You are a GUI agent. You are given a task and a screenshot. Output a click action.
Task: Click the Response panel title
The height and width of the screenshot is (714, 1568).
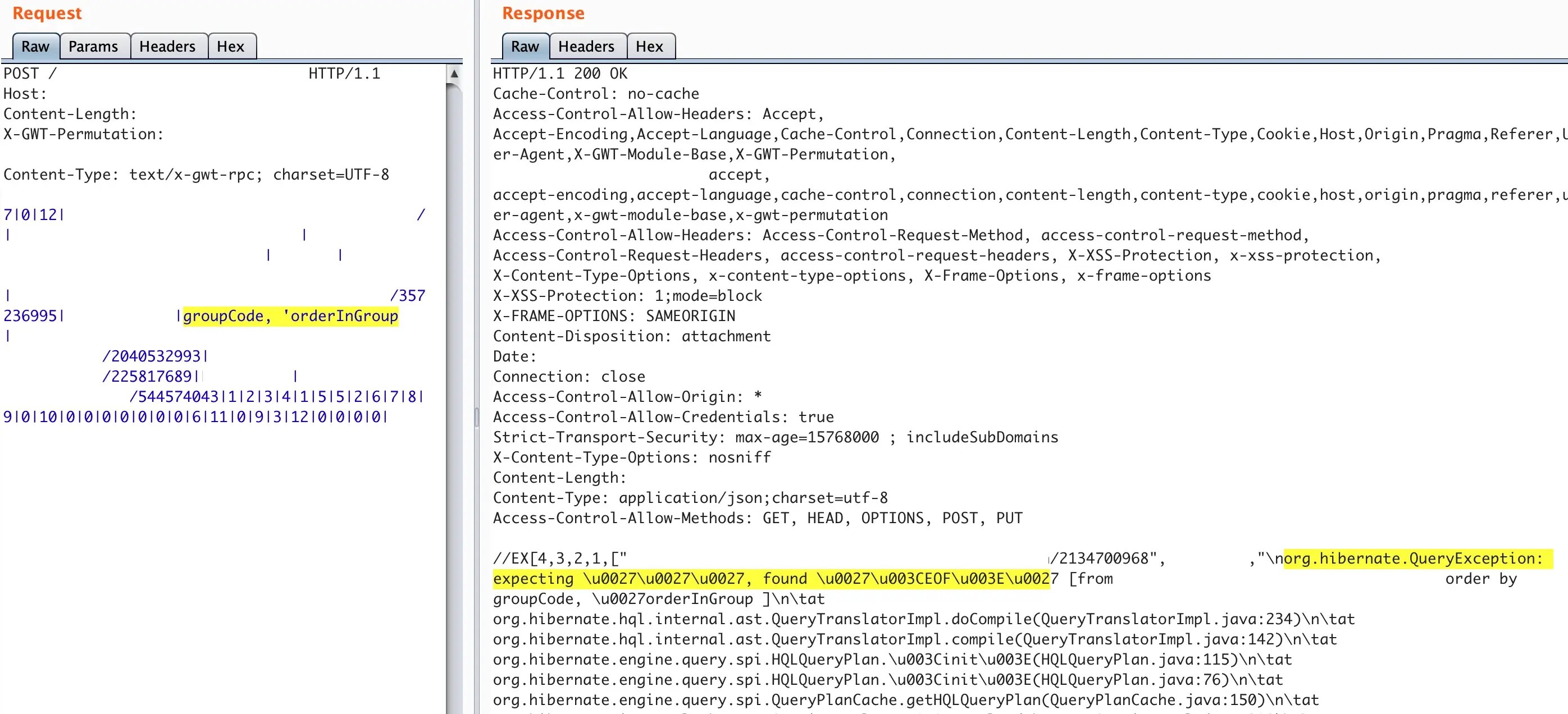[x=543, y=13]
